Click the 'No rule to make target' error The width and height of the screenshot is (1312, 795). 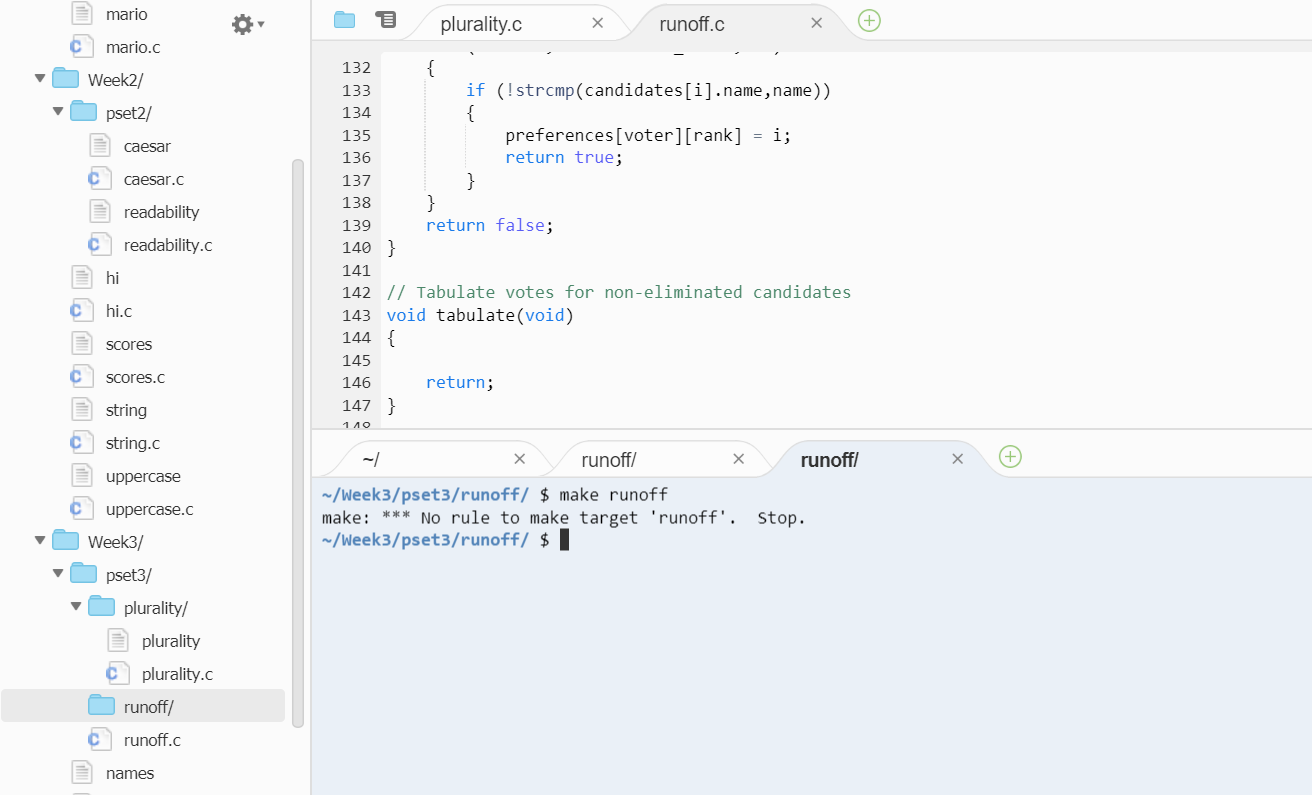tap(563, 518)
